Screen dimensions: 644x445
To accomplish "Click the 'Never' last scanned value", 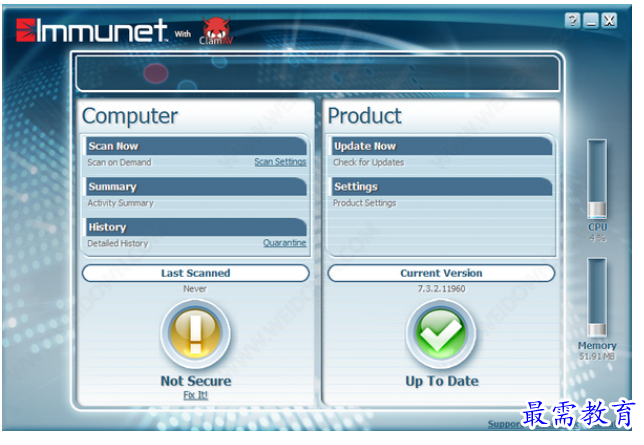I will click(195, 289).
